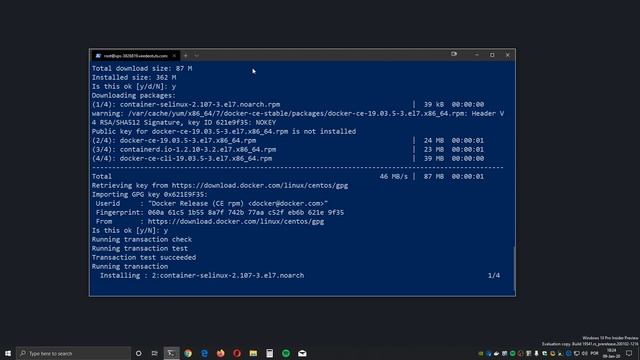Open the taskbar clock and date

[x=611, y=353]
